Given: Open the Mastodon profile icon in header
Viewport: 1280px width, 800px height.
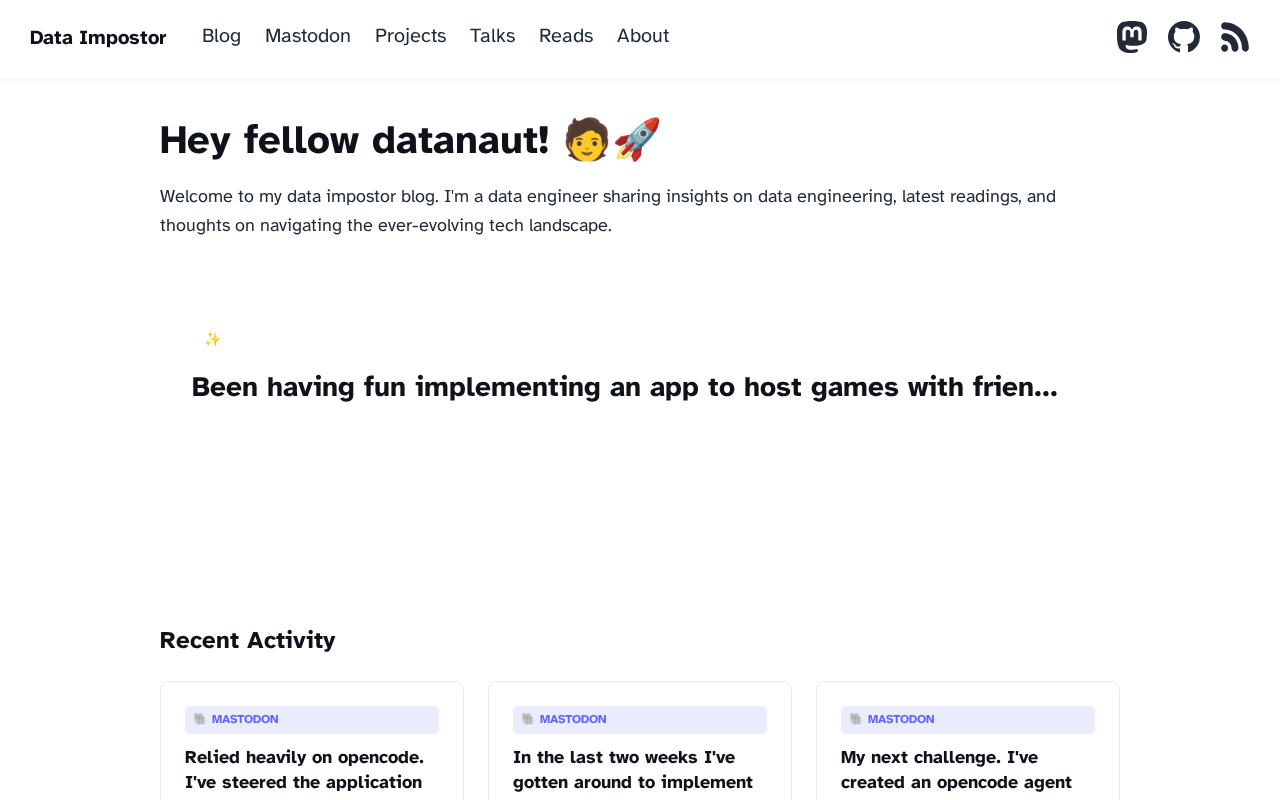Looking at the screenshot, I should click(x=1132, y=37).
